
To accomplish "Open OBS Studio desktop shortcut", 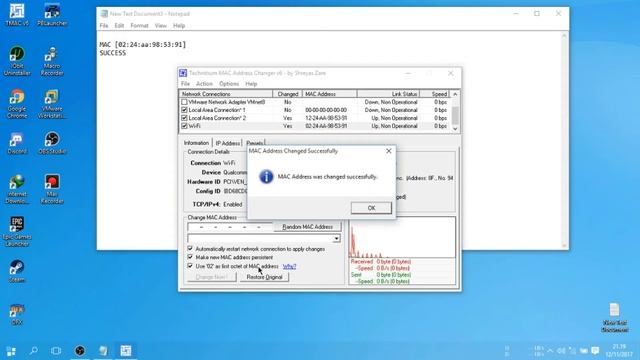I will tap(52, 143).
